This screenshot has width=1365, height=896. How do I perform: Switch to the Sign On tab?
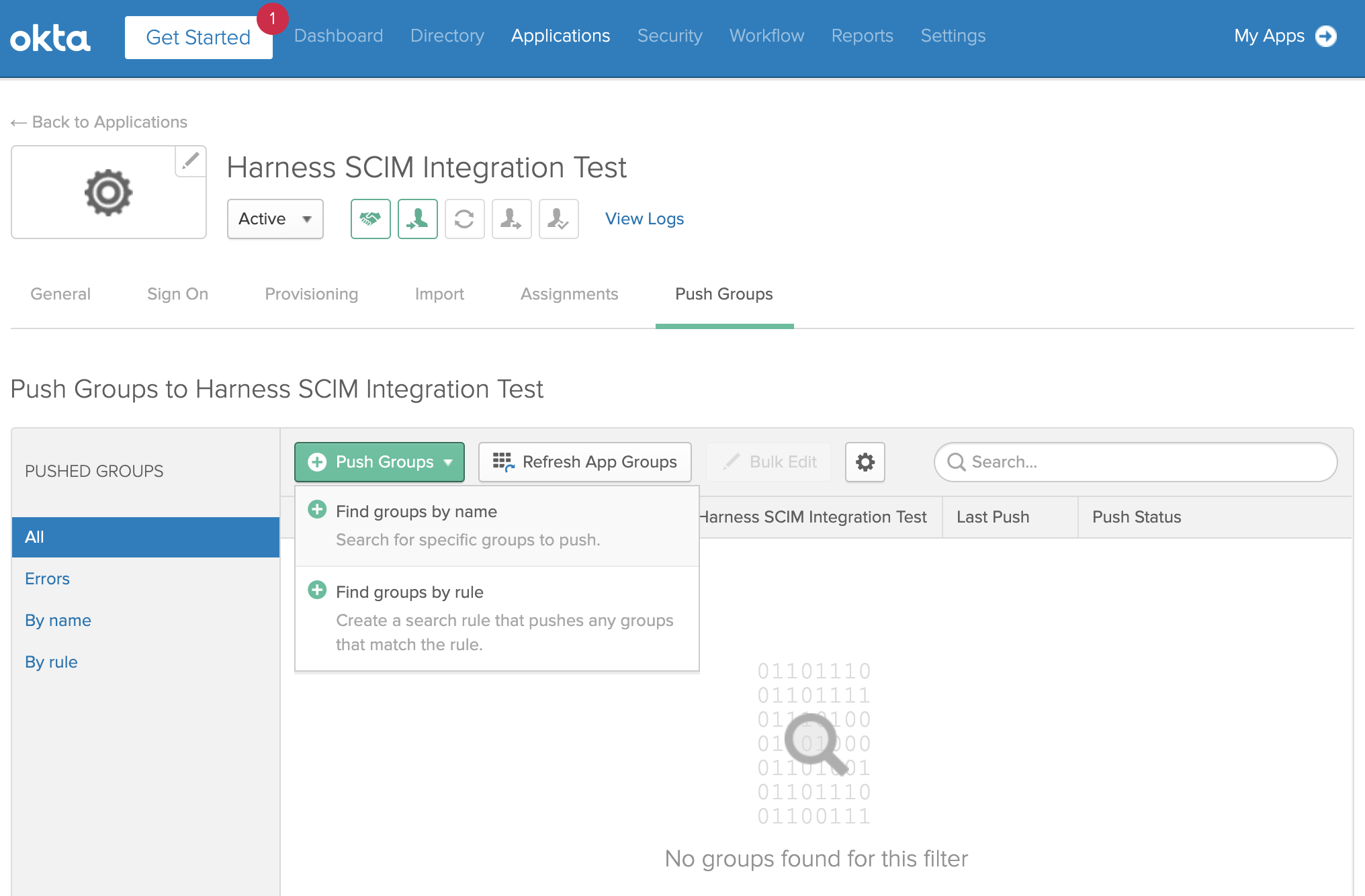tap(177, 294)
